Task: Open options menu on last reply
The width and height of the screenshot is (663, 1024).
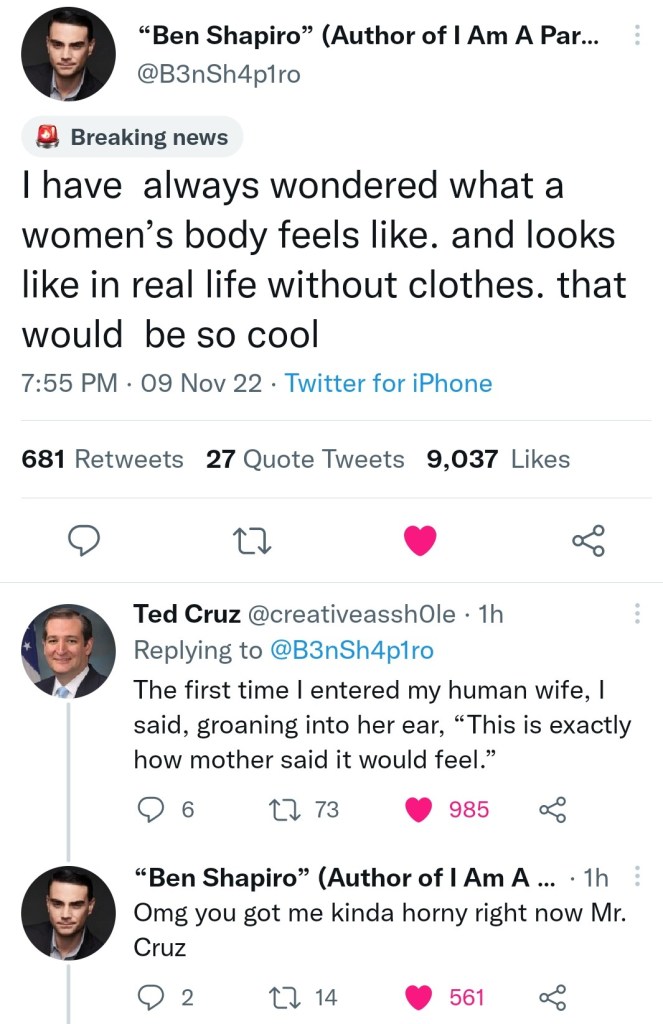Action: pos(635,877)
